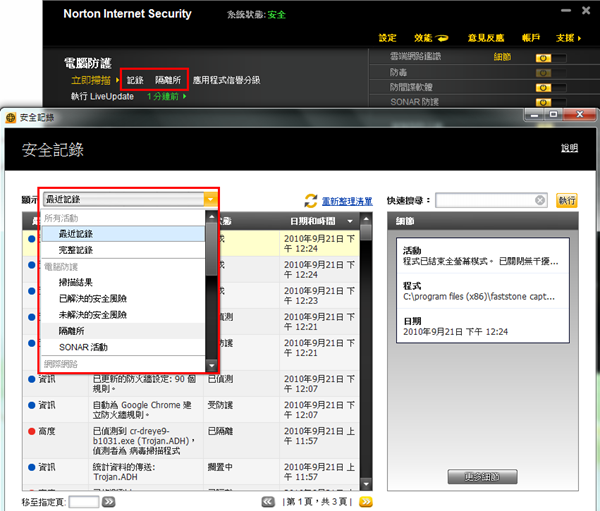Go to the specified page arrow button
This screenshot has width=600, height=511.
108,502
